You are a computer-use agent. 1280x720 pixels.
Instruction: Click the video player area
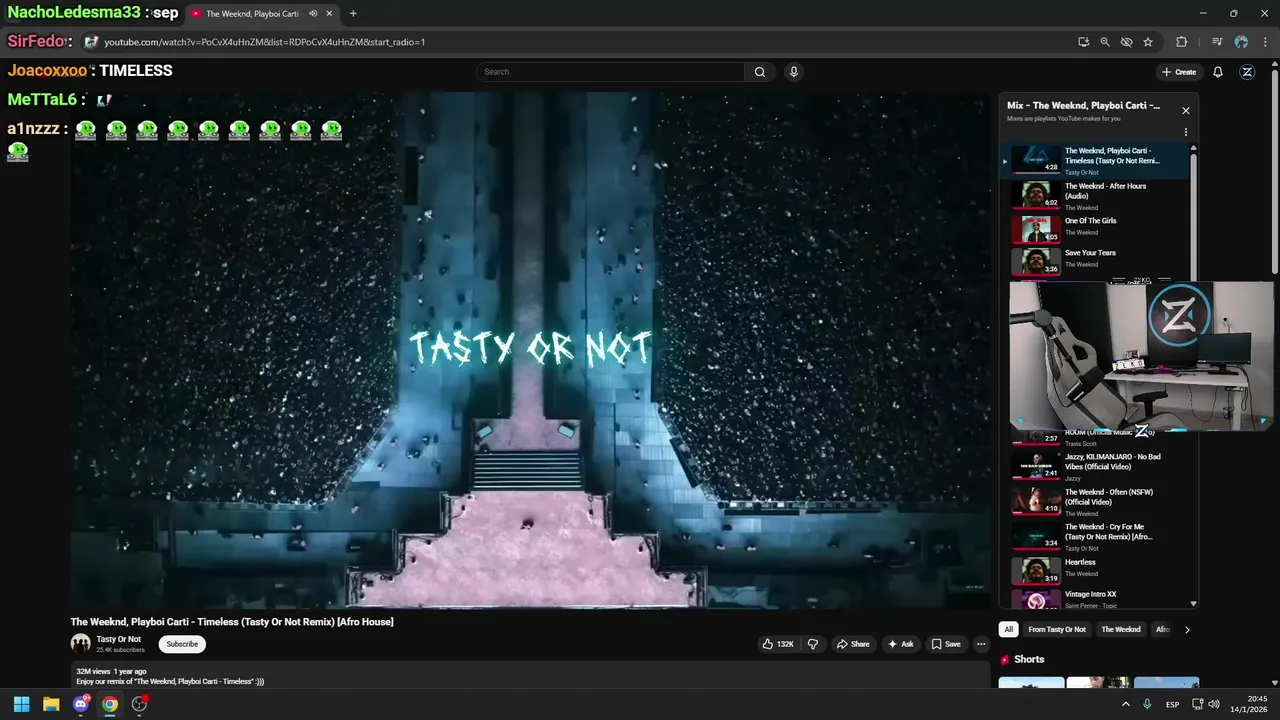pyautogui.click(x=530, y=350)
